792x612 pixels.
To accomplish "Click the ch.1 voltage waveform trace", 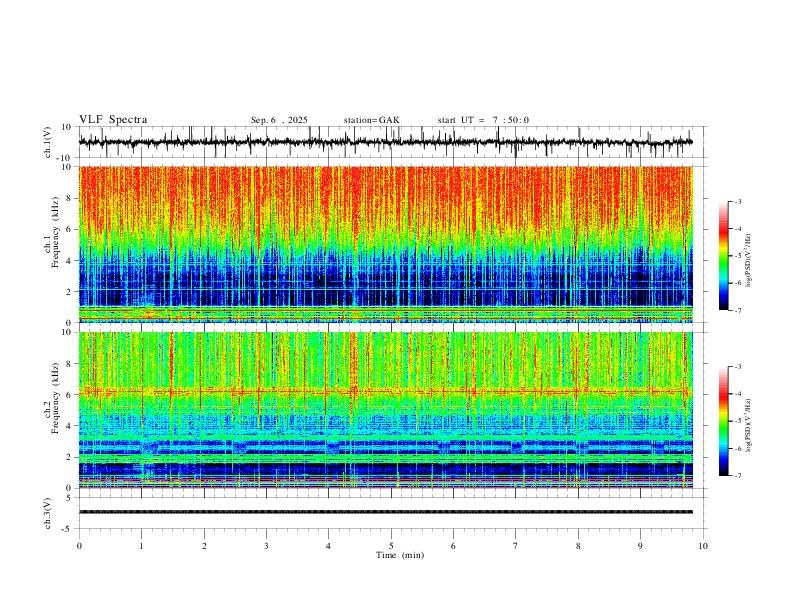I will 385,142.
